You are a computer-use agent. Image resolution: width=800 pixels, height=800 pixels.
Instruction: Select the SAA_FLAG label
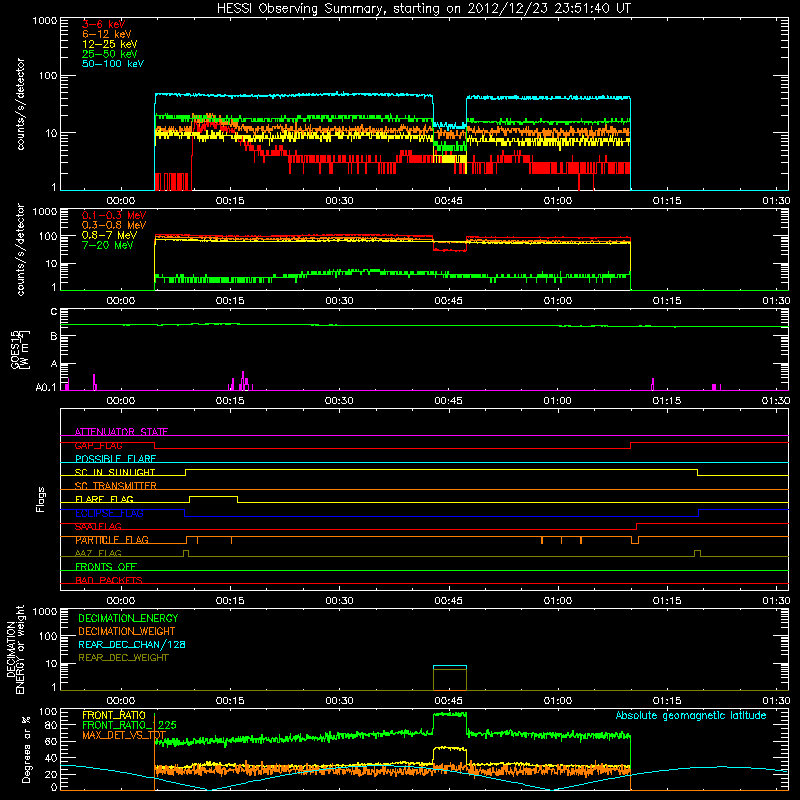(x=98, y=526)
